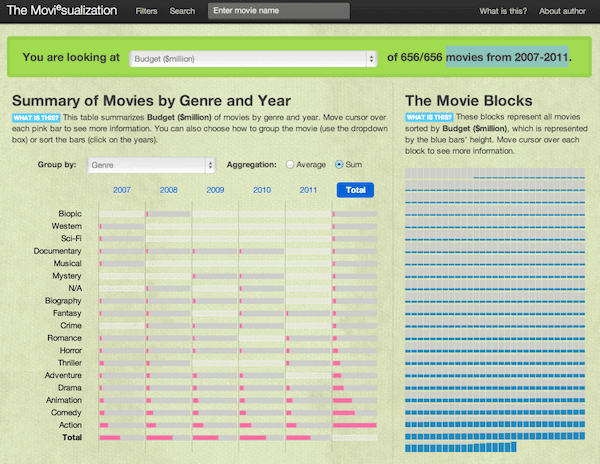Click the 'Crime' genre label
The image size is (600, 464).
[x=71, y=326]
